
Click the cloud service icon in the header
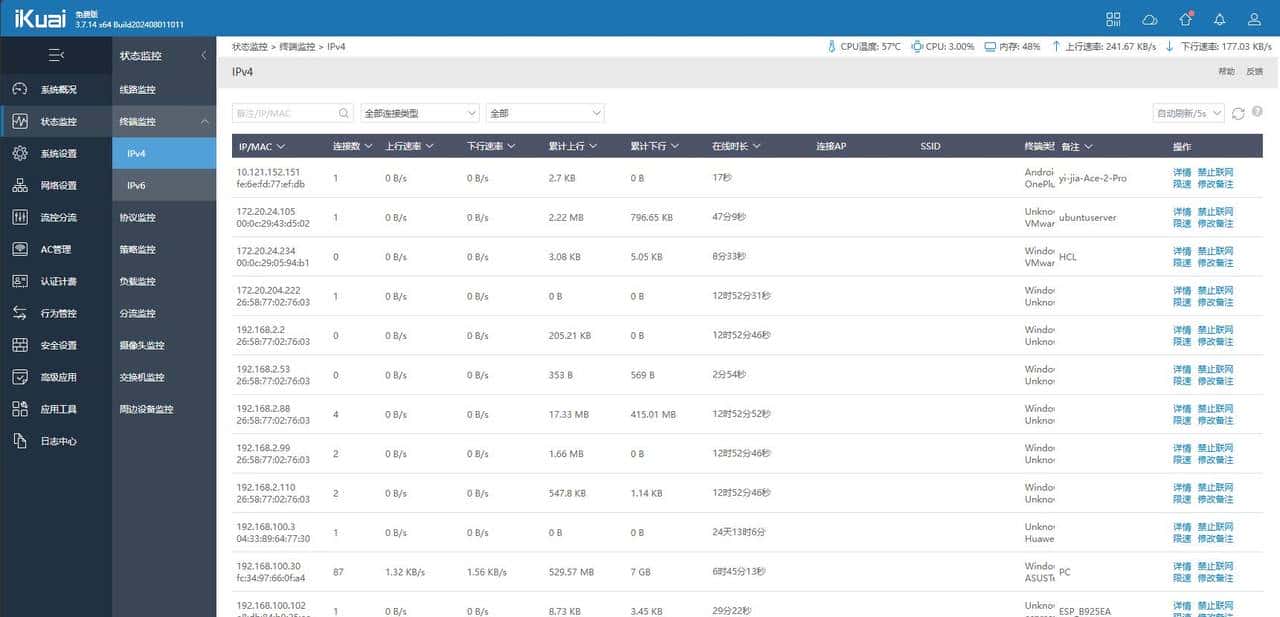tap(1149, 18)
